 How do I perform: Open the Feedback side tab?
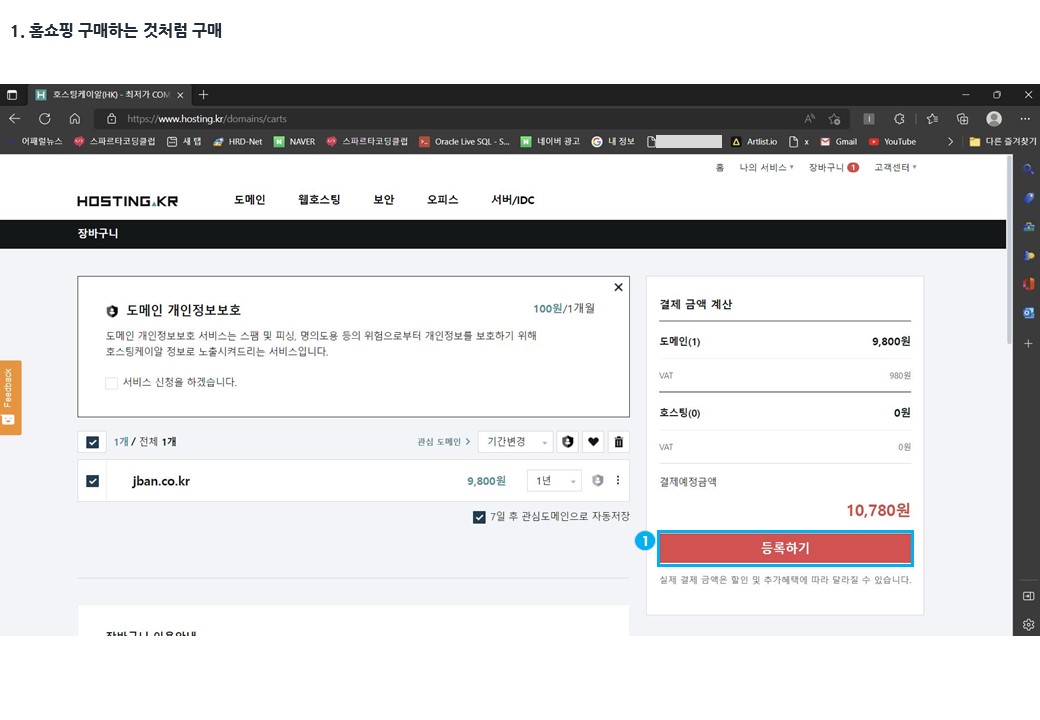(10, 397)
